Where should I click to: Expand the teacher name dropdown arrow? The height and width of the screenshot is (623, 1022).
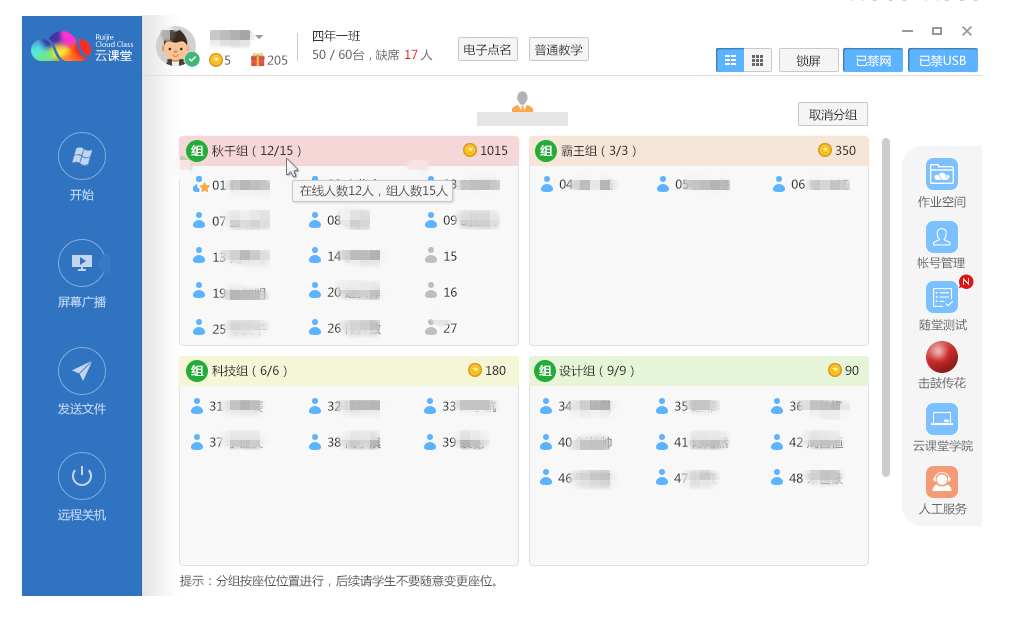[259, 37]
